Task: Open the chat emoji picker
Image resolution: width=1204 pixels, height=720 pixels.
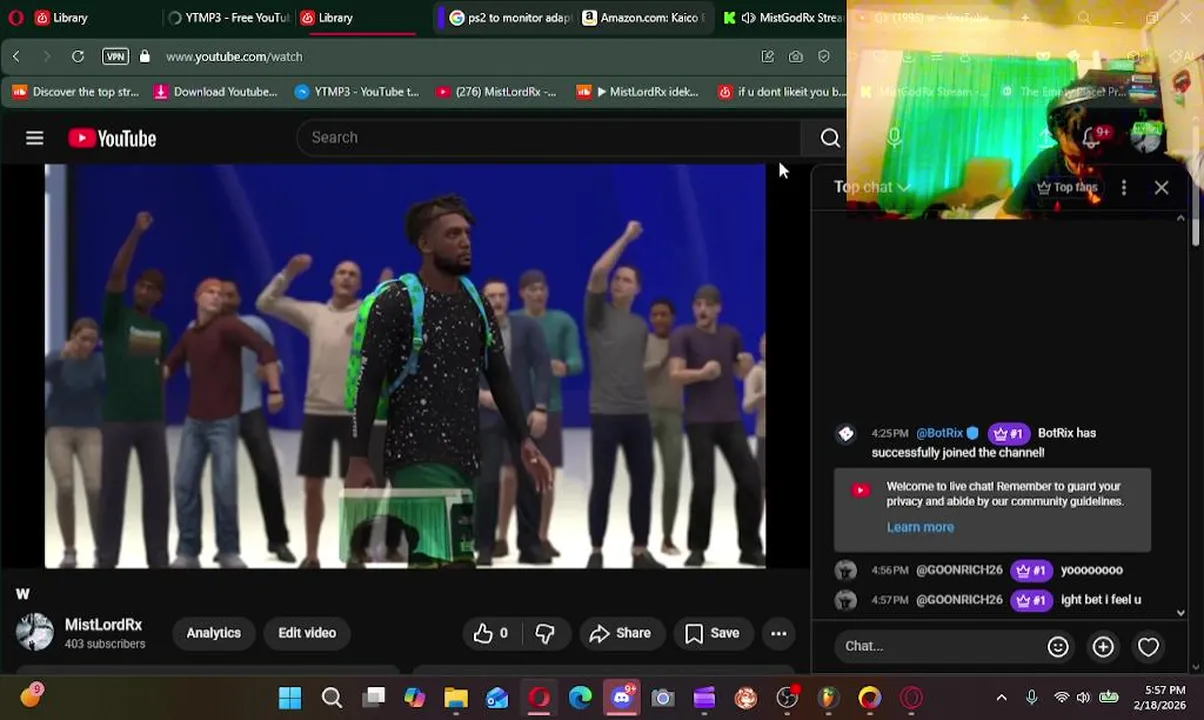Action: pyautogui.click(x=1058, y=647)
